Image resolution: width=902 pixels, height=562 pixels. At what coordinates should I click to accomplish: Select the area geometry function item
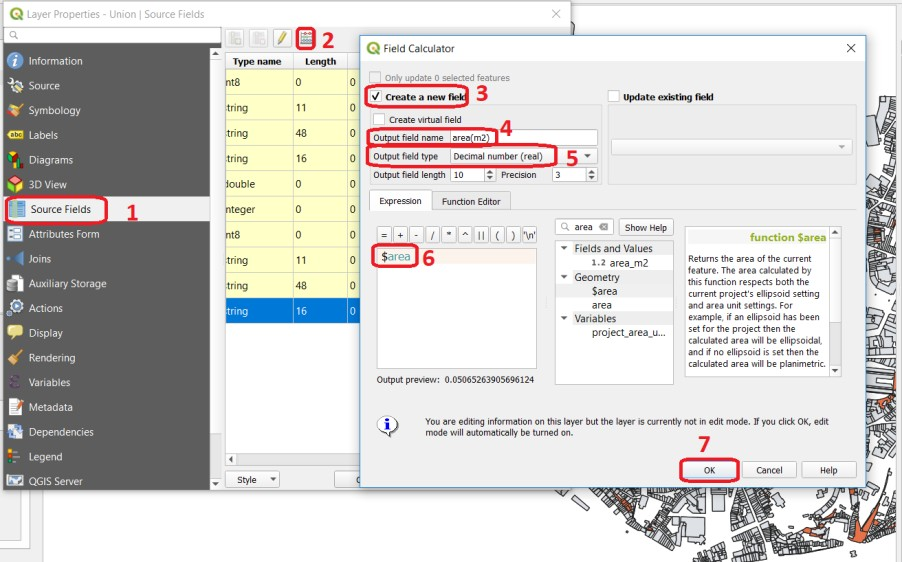(601, 305)
